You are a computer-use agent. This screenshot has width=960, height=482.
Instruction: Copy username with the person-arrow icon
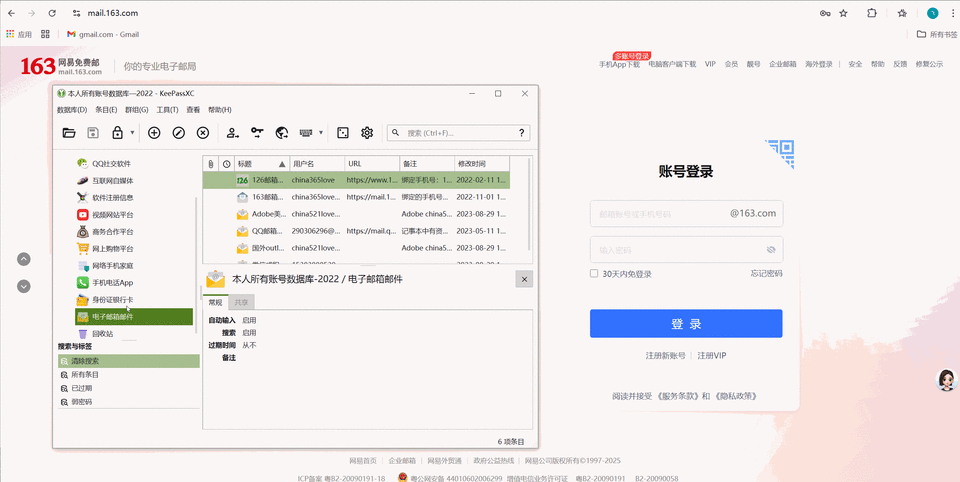[233, 132]
